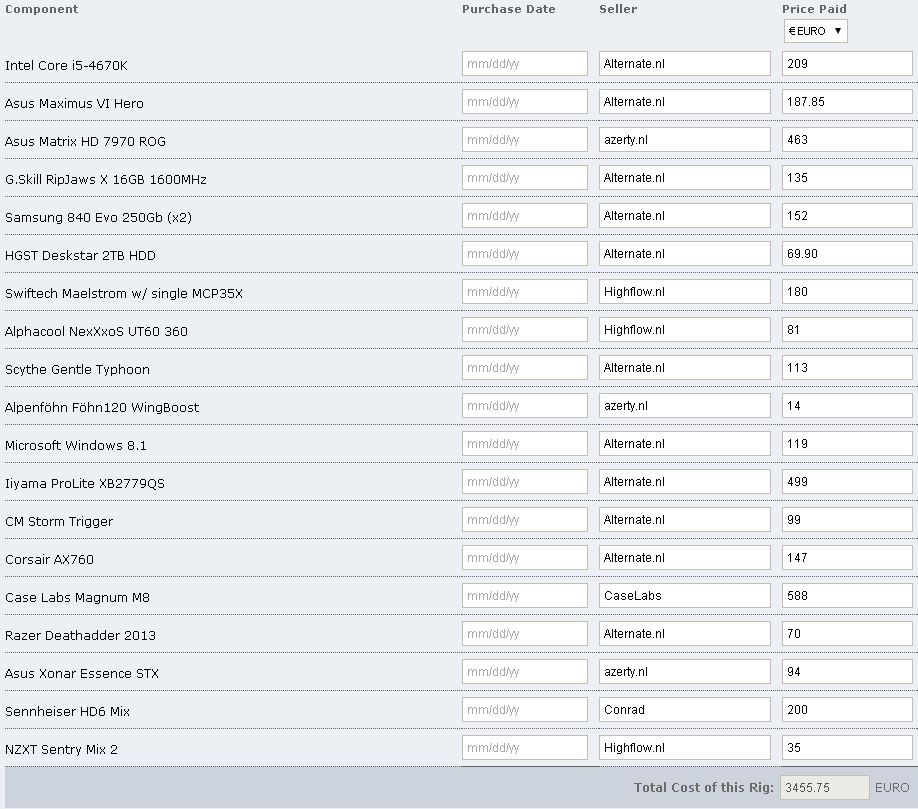The image size is (918, 809).
Task: Edit seller field for Corsair AX760
Action: click(x=684, y=558)
